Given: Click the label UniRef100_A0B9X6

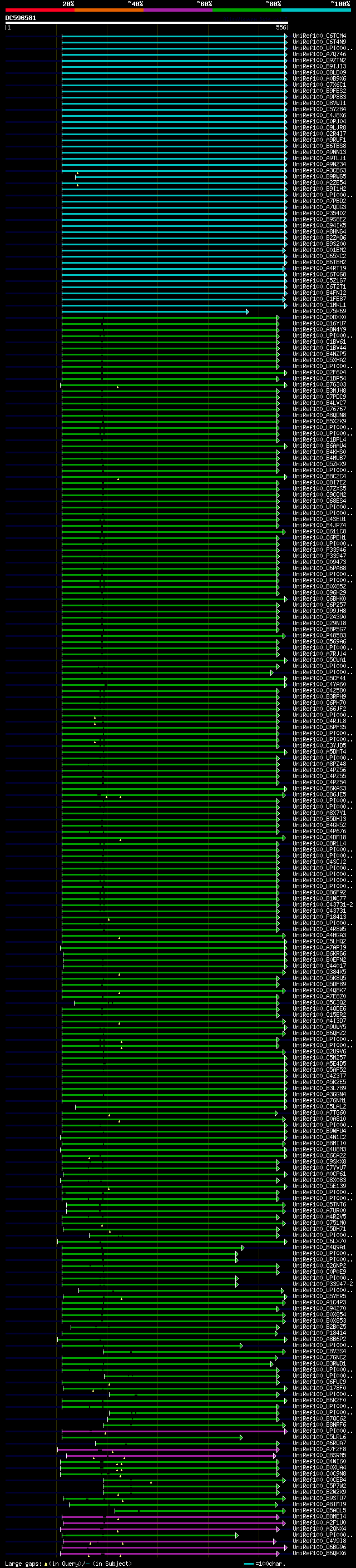Looking at the screenshot, I should [x=319, y=78].
